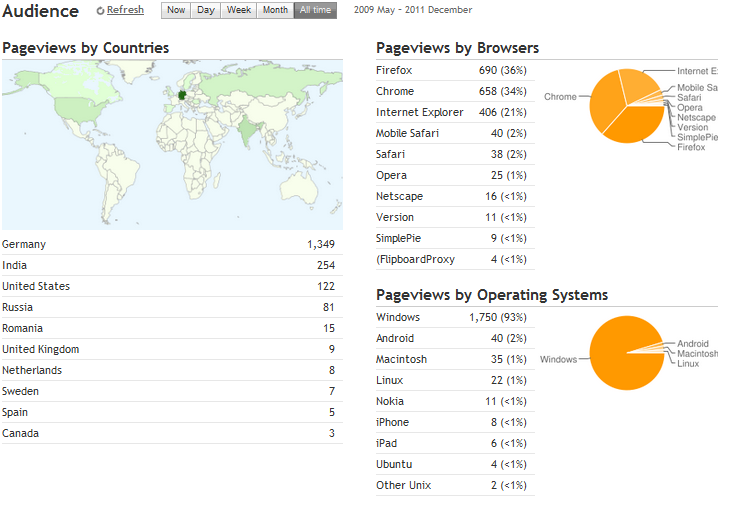Click the Refresh link
Screen dimensions: 732x530
pos(125,10)
